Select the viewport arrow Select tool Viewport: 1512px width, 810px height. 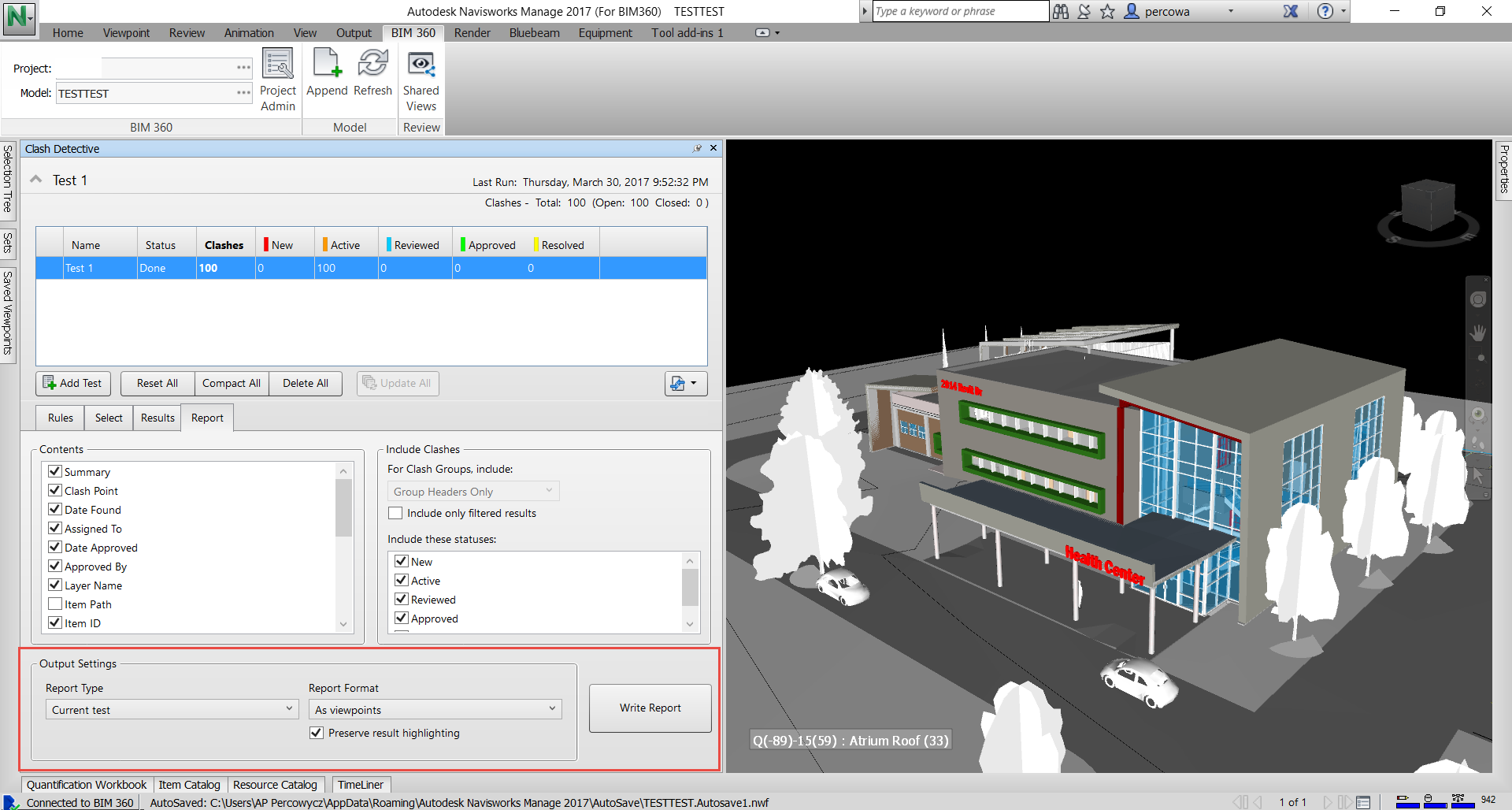pos(1478,476)
